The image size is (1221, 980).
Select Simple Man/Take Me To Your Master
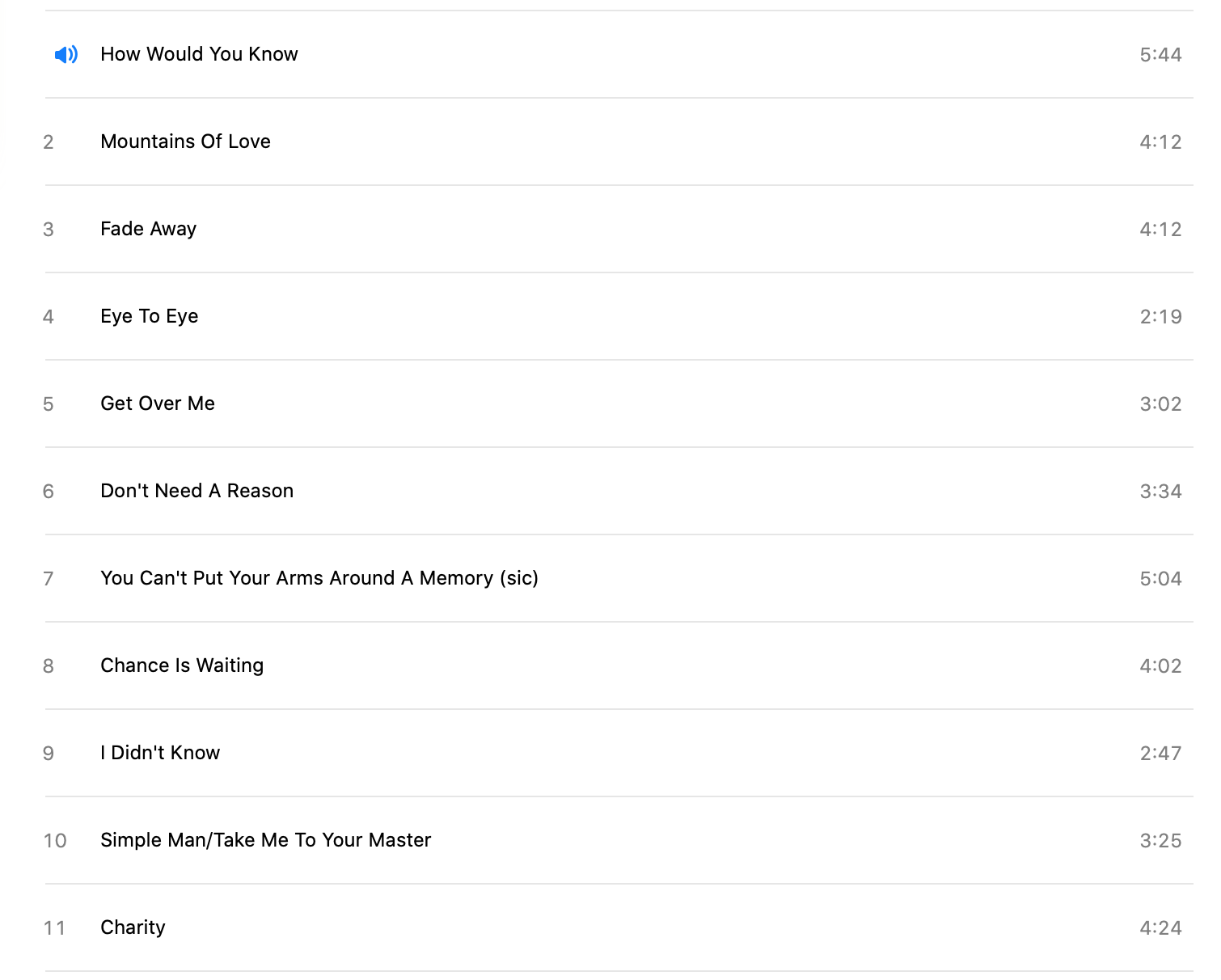265,840
